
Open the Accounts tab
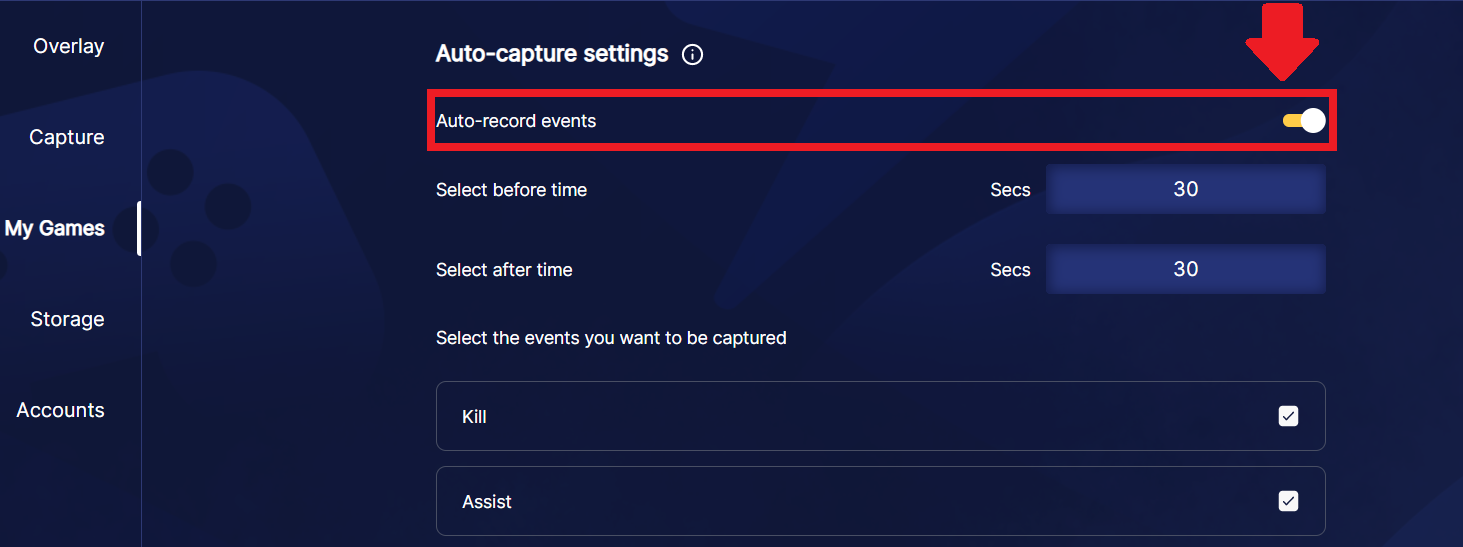tap(60, 410)
